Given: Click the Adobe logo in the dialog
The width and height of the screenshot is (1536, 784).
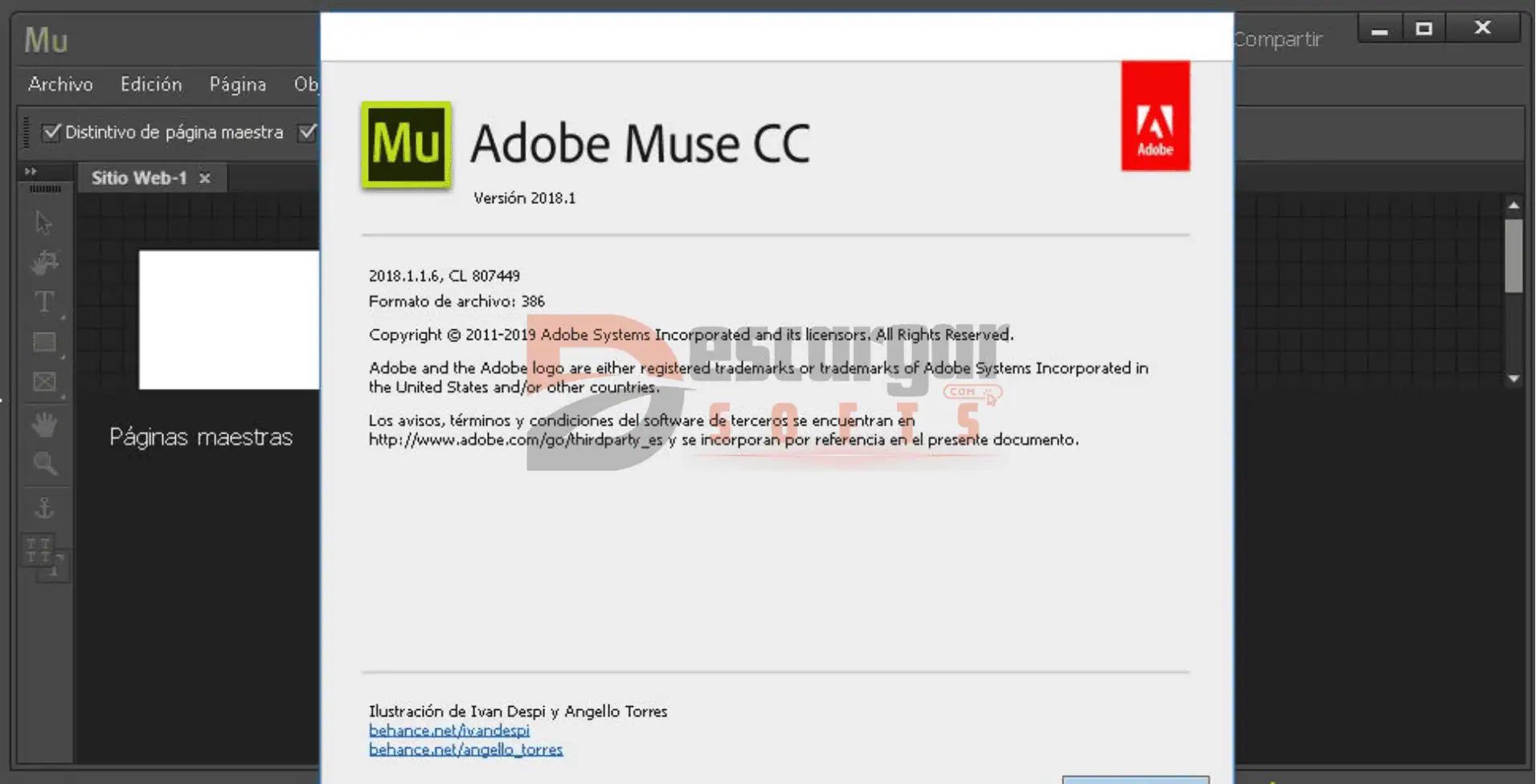Looking at the screenshot, I should pyautogui.click(x=1155, y=116).
